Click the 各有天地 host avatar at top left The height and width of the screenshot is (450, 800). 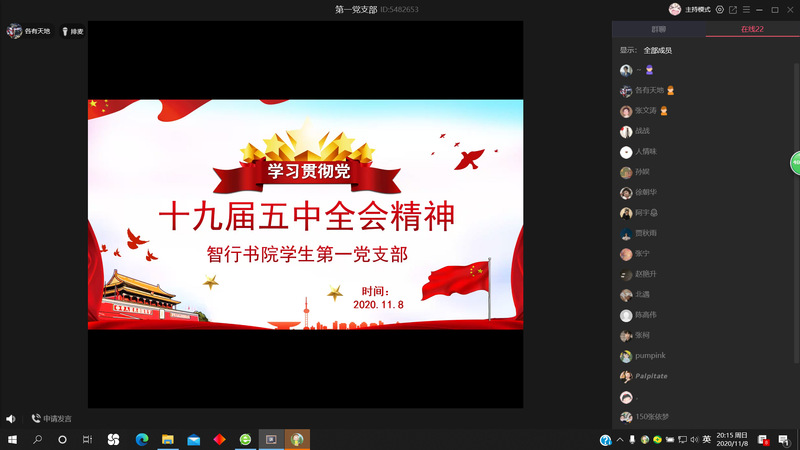click(14, 31)
